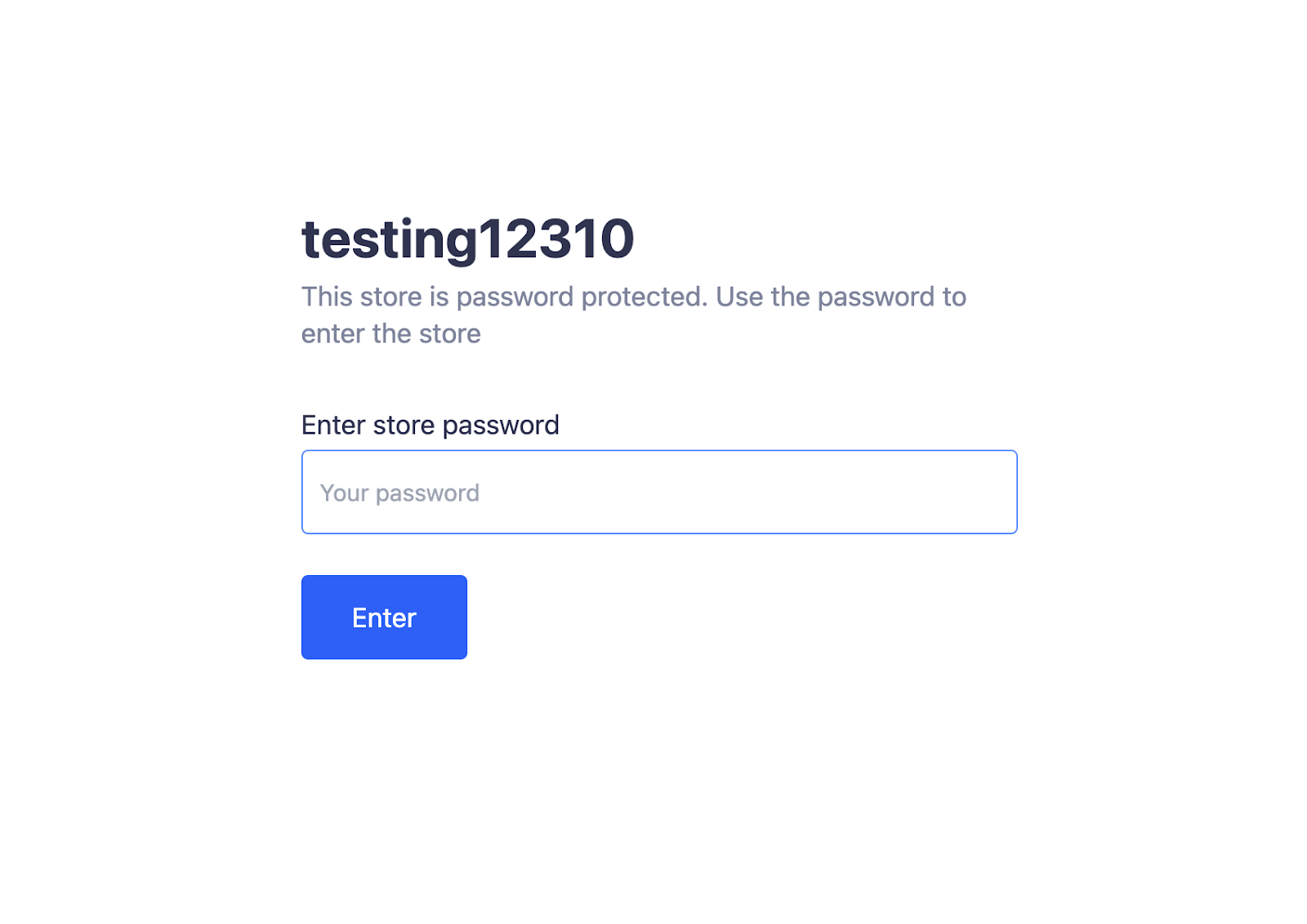Click the This store is password protected text
This screenshot has width=1307, height=924.
tap(504, 297)
